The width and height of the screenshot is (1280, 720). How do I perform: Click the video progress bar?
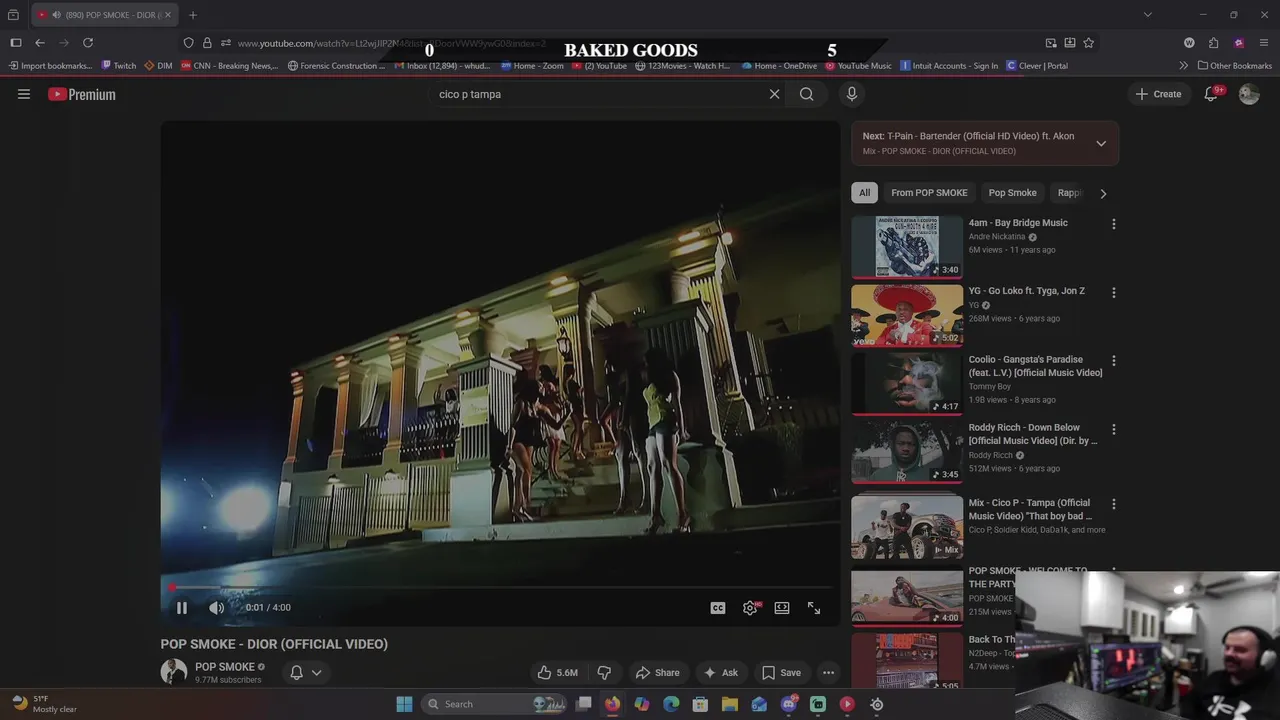click(500, 588)
